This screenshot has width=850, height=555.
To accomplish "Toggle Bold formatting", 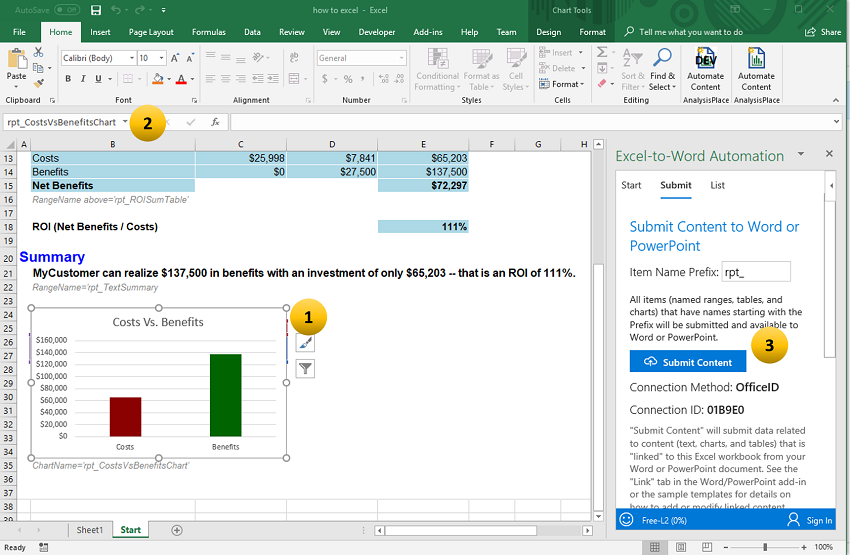I will (68, 79).
